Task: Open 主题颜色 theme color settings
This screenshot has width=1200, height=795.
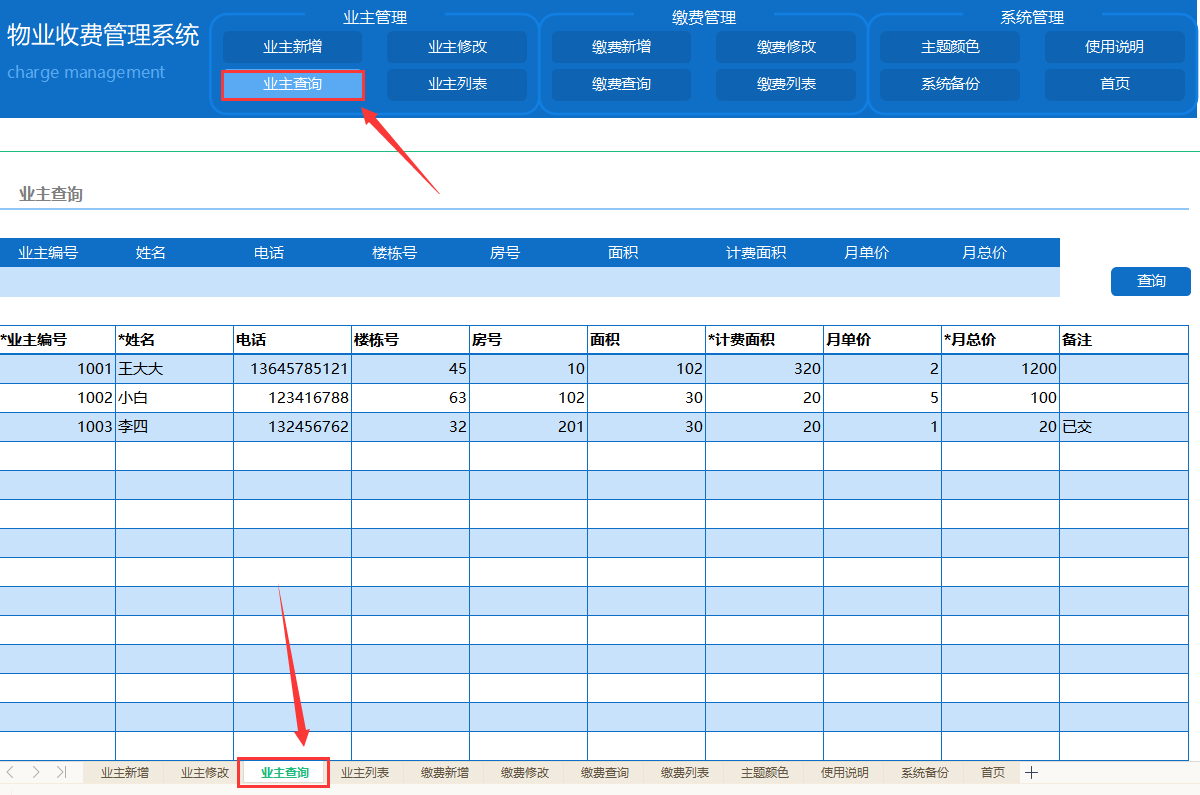Action: 949,46
